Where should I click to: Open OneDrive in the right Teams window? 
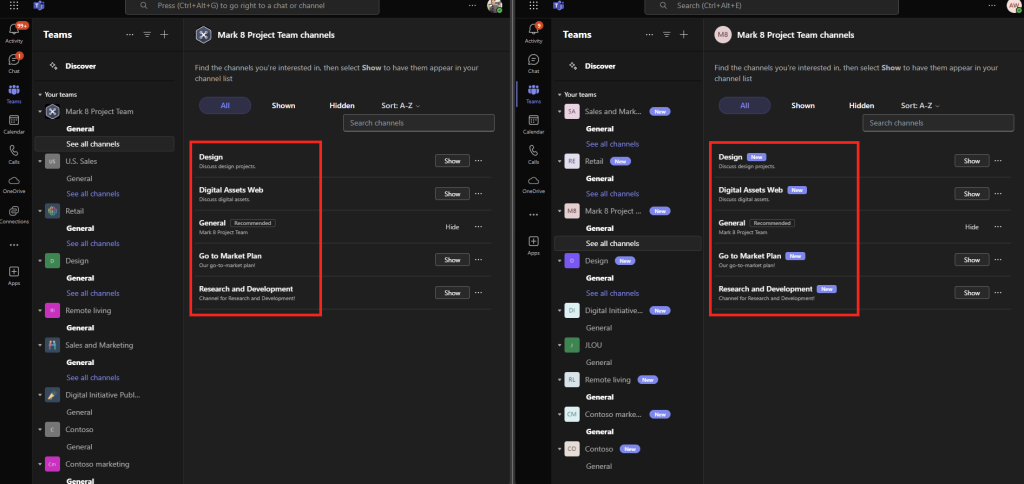pos(534,184)
